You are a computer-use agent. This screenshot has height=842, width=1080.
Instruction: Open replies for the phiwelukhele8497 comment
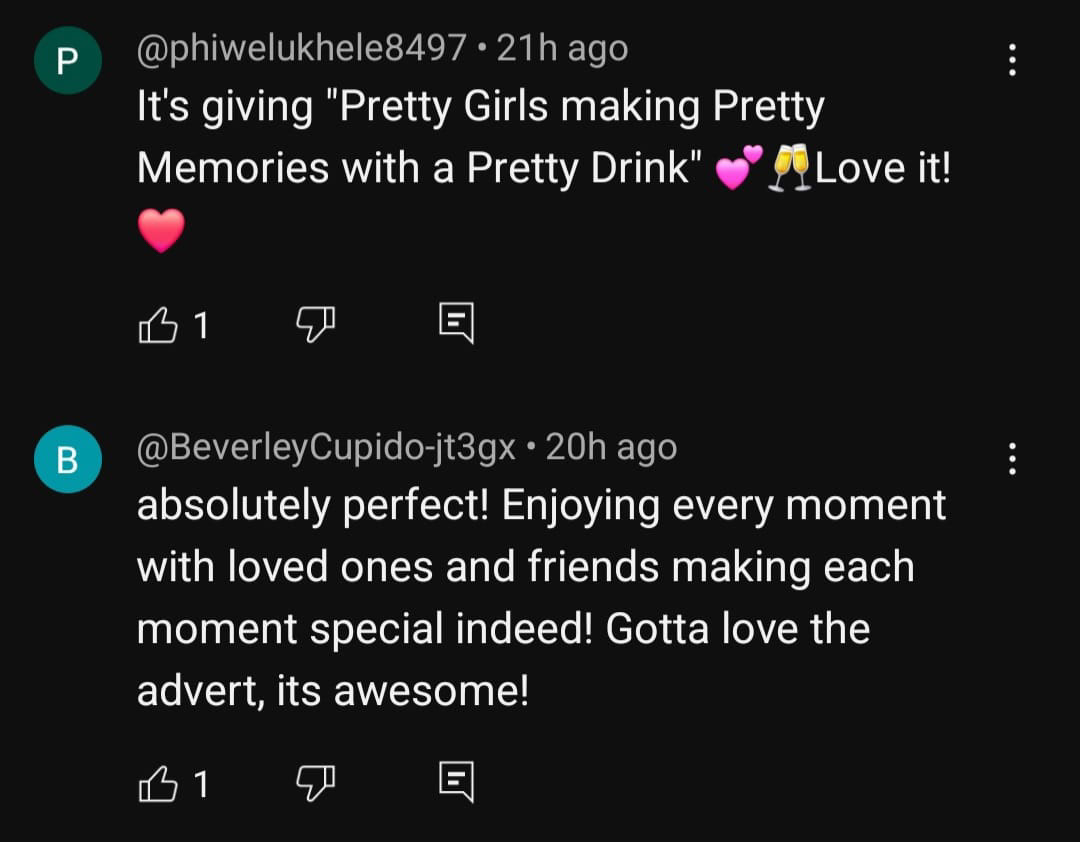point(456,325)
